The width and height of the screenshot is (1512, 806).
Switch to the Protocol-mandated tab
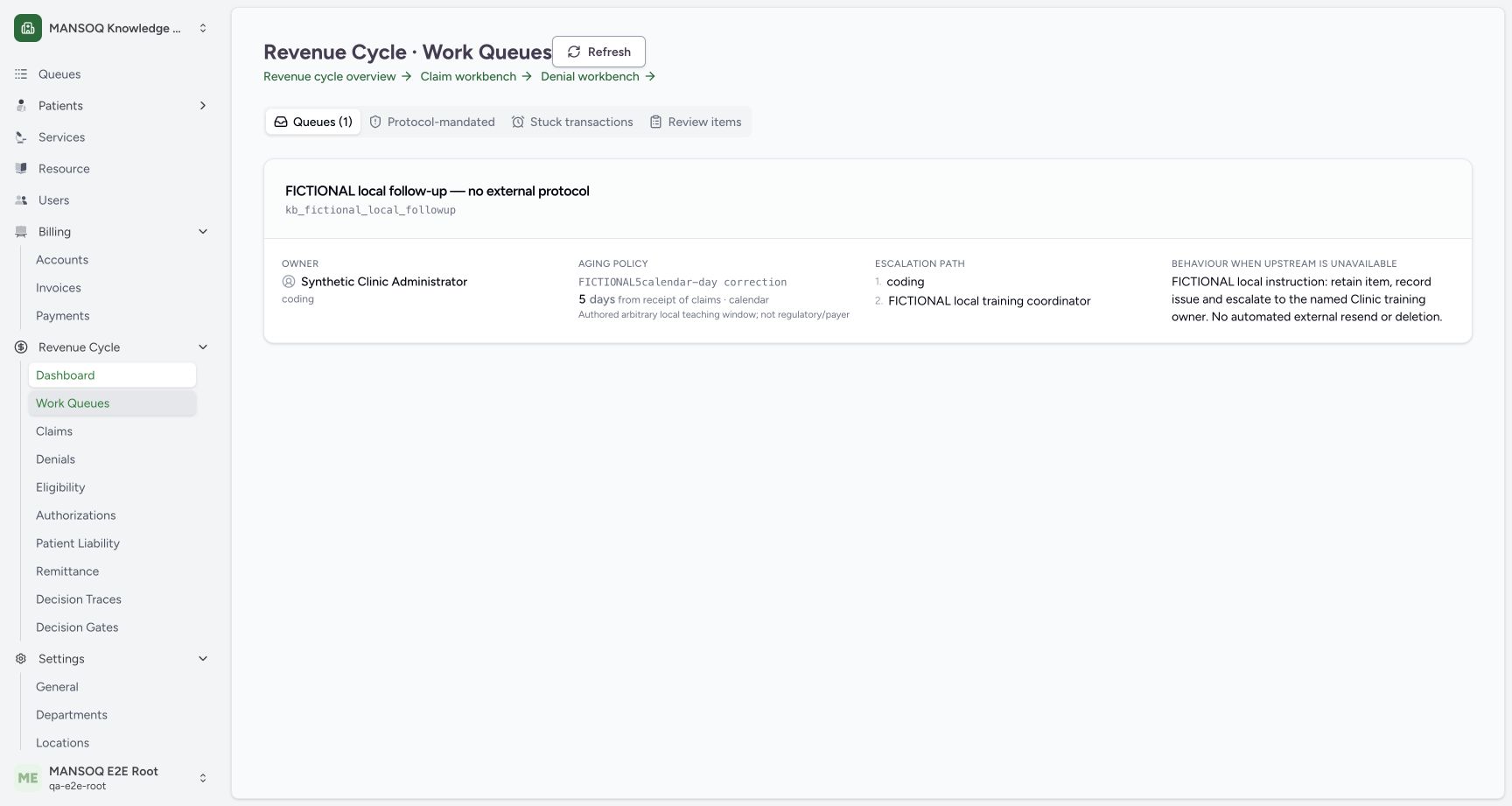point(432,122)
